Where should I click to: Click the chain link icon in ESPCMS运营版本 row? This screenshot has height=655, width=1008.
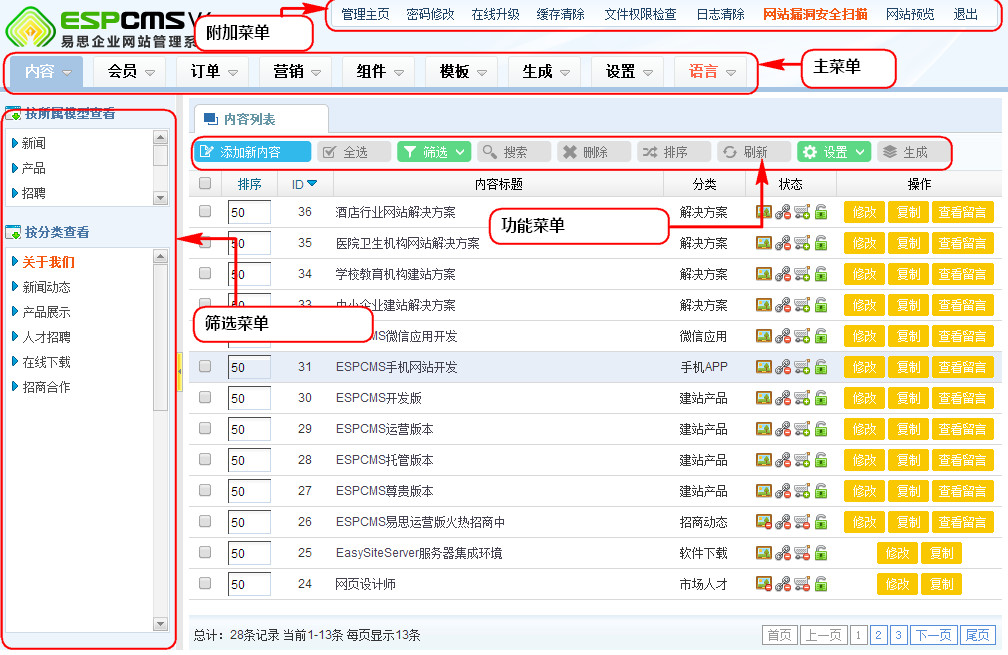[783, 429]
